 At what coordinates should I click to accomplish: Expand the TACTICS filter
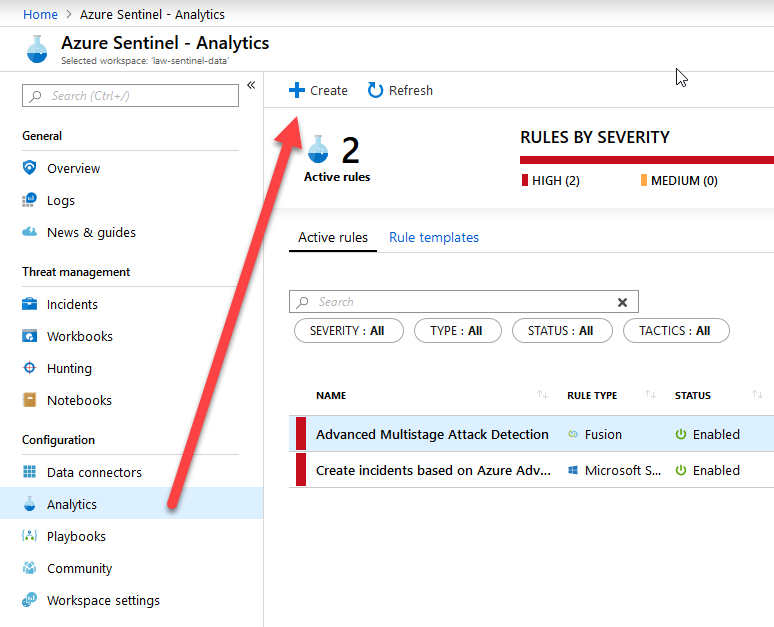(x=676, y=331)
